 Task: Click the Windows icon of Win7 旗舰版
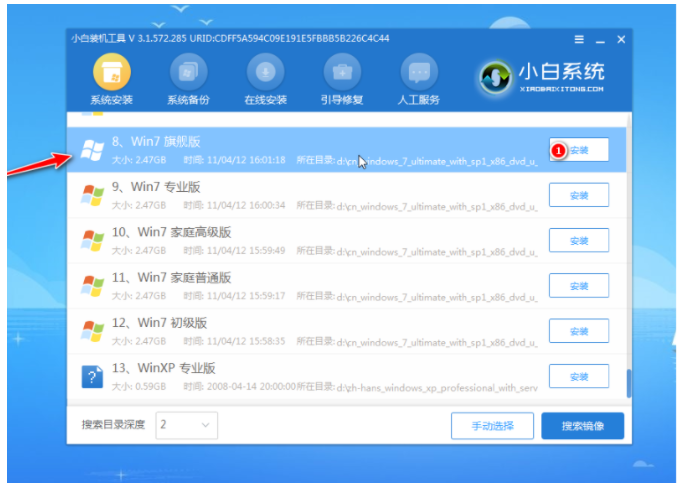point(92,151)
